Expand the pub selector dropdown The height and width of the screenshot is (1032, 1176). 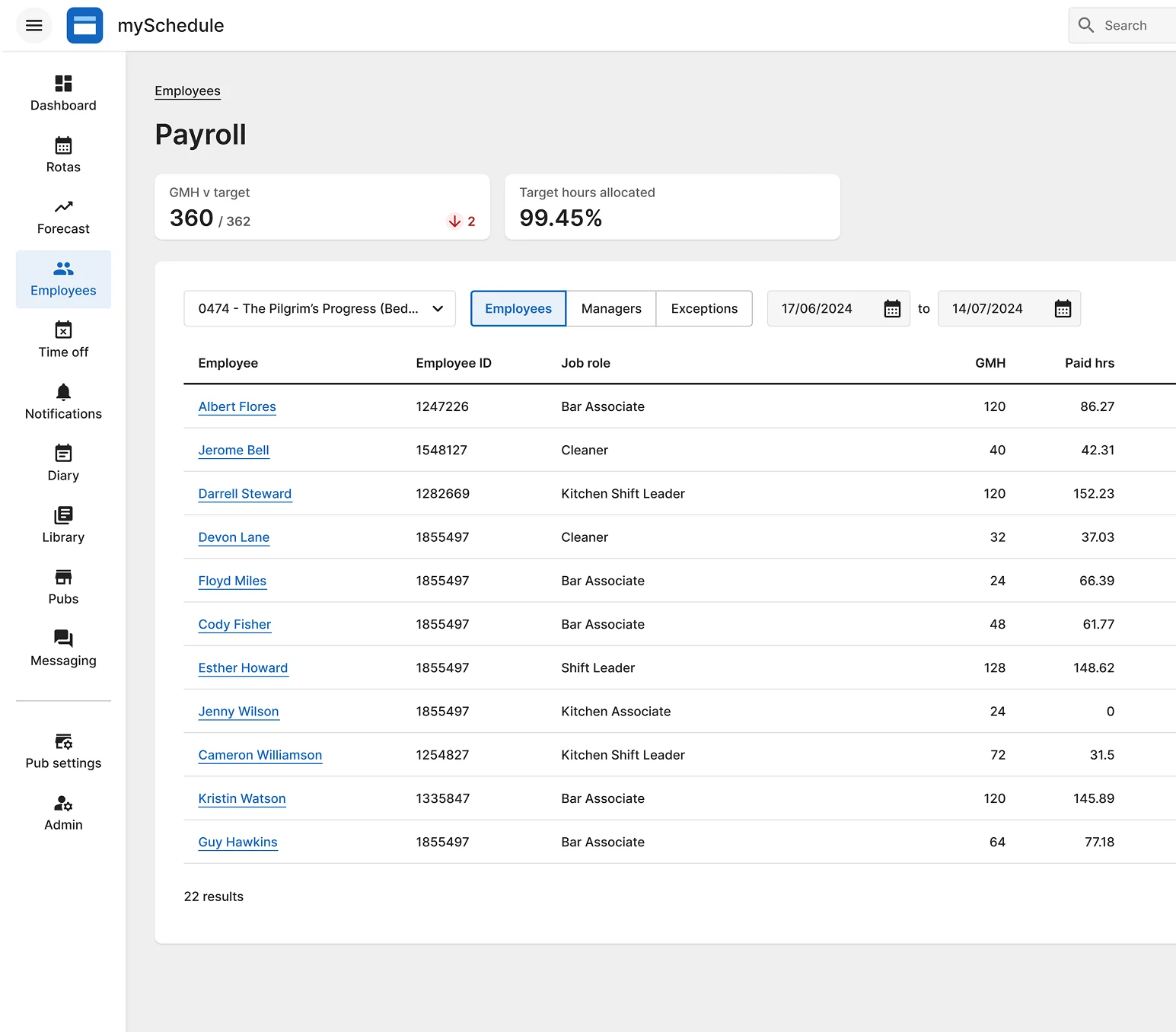320,308
